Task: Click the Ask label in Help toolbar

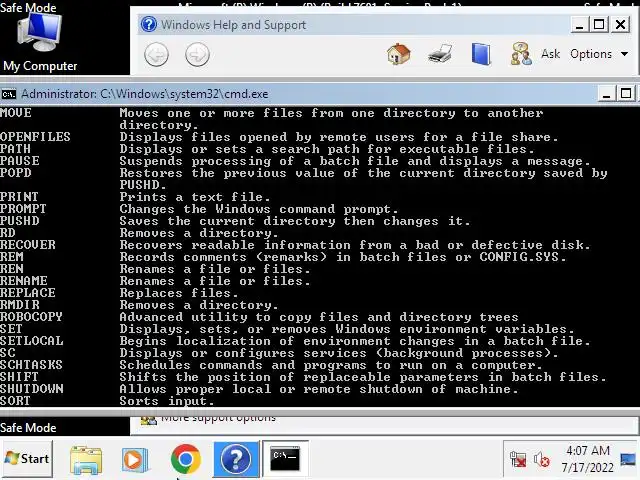Action: [x=551, y=54]
